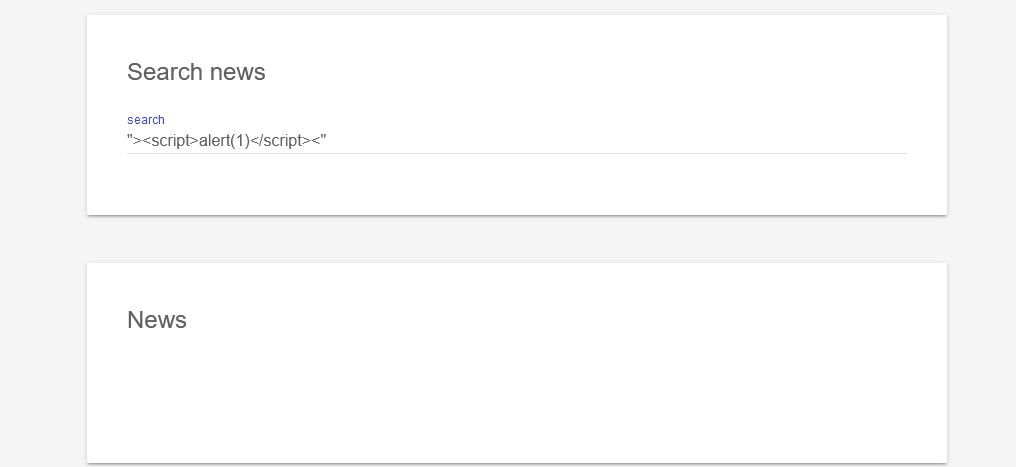The image size is (1016, 467).
Task: Click blank area in Search news card
Action: (516, 185)
